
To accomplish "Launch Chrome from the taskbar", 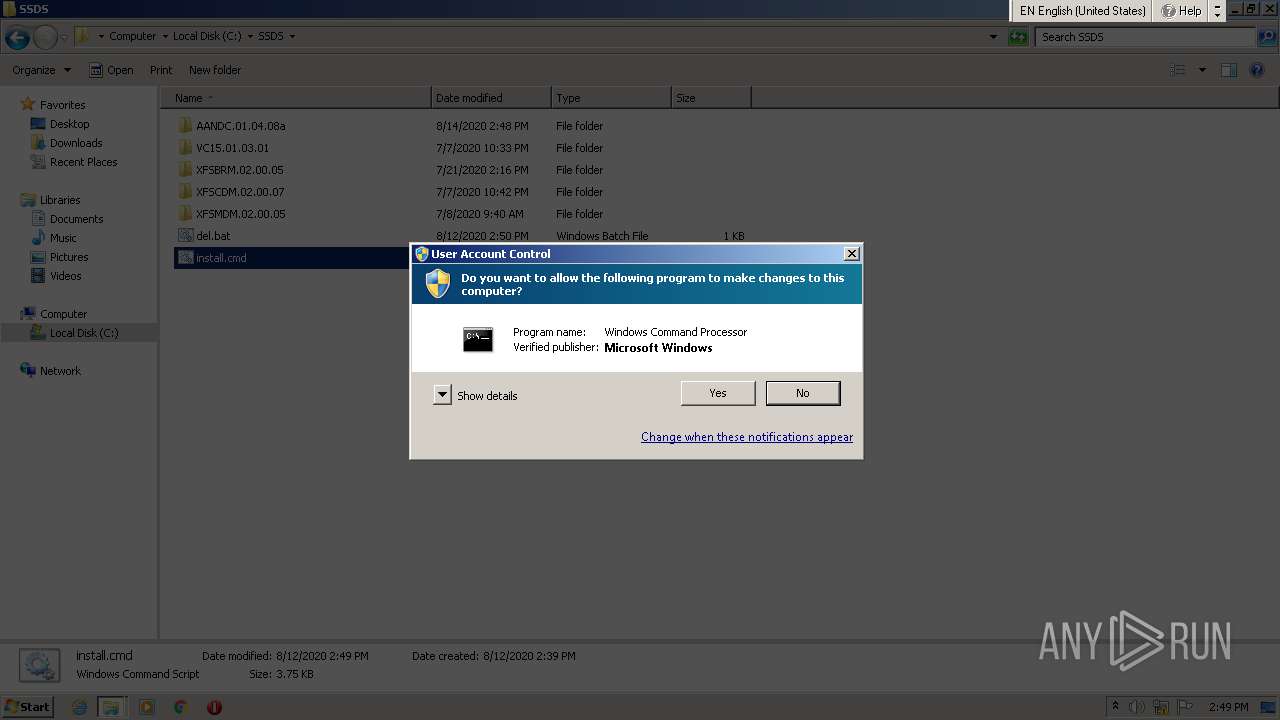I will click(180, 707).
